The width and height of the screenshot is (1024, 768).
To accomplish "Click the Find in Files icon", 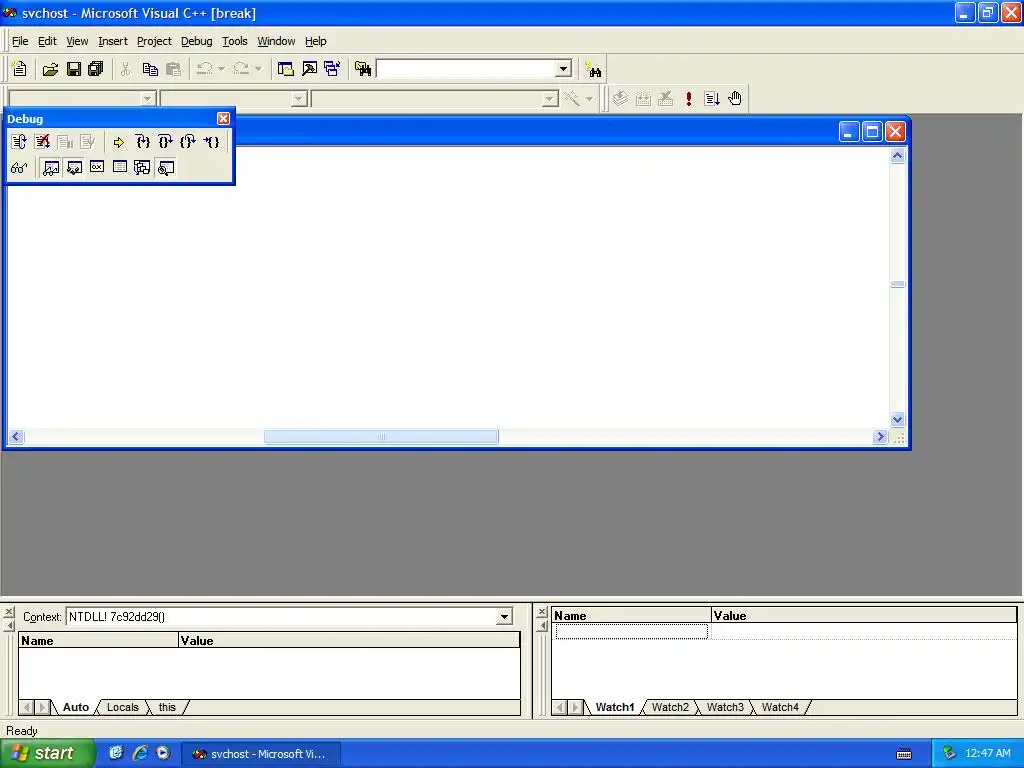I will click(363, 69).
